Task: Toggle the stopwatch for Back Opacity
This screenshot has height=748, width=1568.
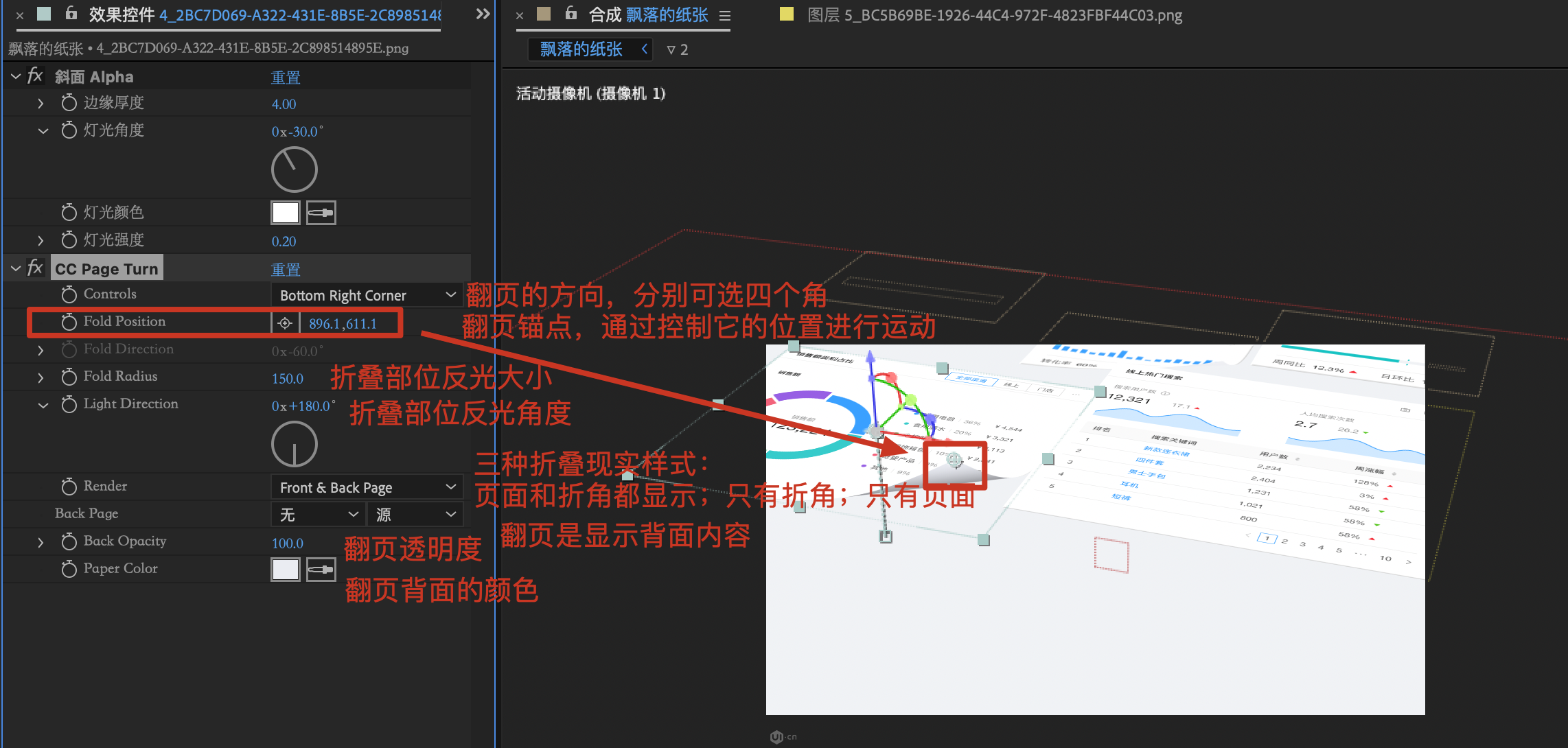Action: [x=69, y=542]
